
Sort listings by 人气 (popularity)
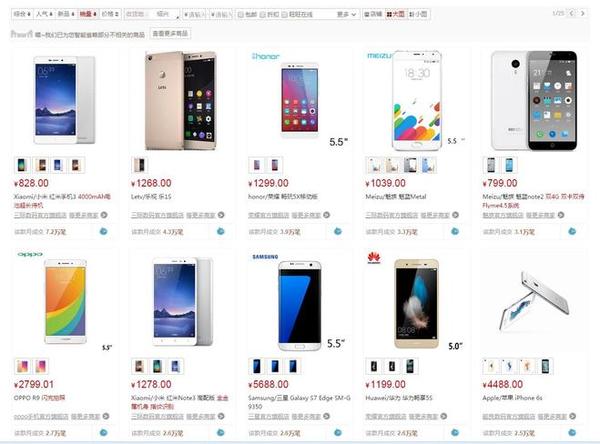pyautogui.click(x=44, y=14)
